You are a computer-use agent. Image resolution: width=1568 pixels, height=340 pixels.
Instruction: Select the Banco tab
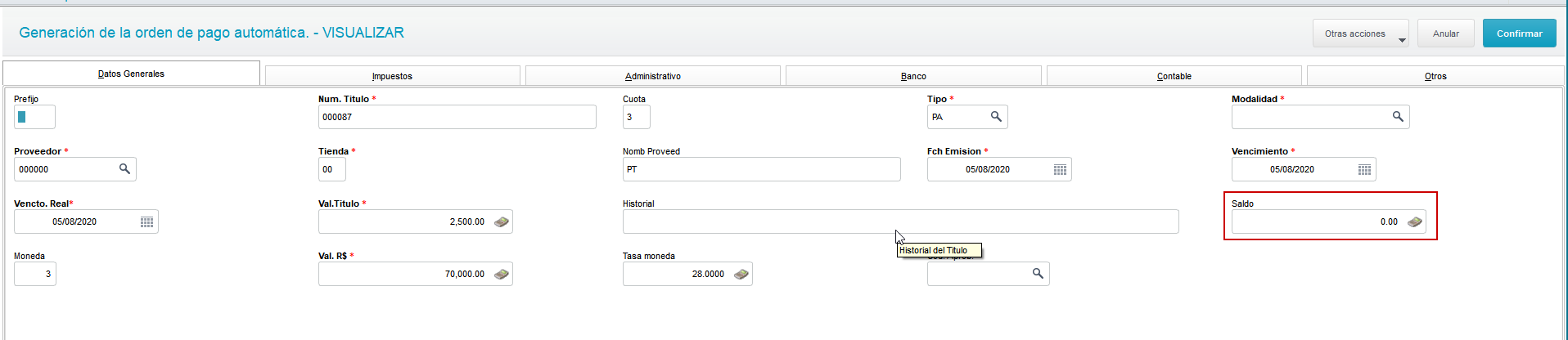(x=913, y=76)
